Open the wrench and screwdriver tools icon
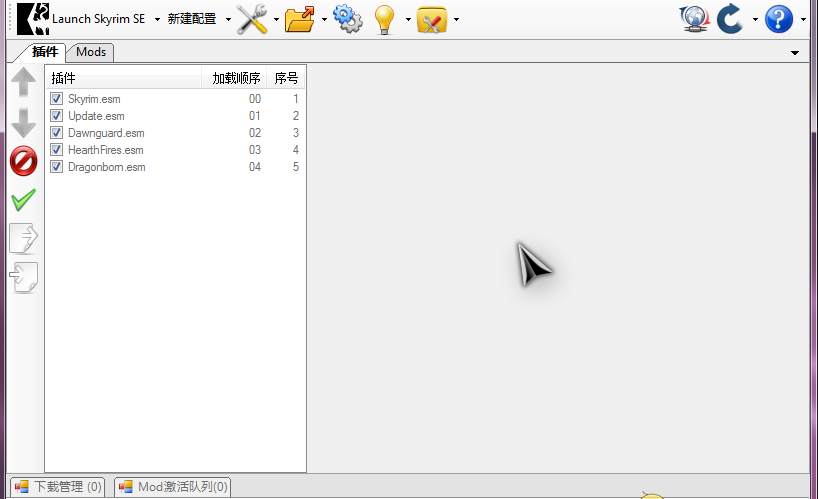The height and width of the screenshot is (499, 818). tap(252, 19)
